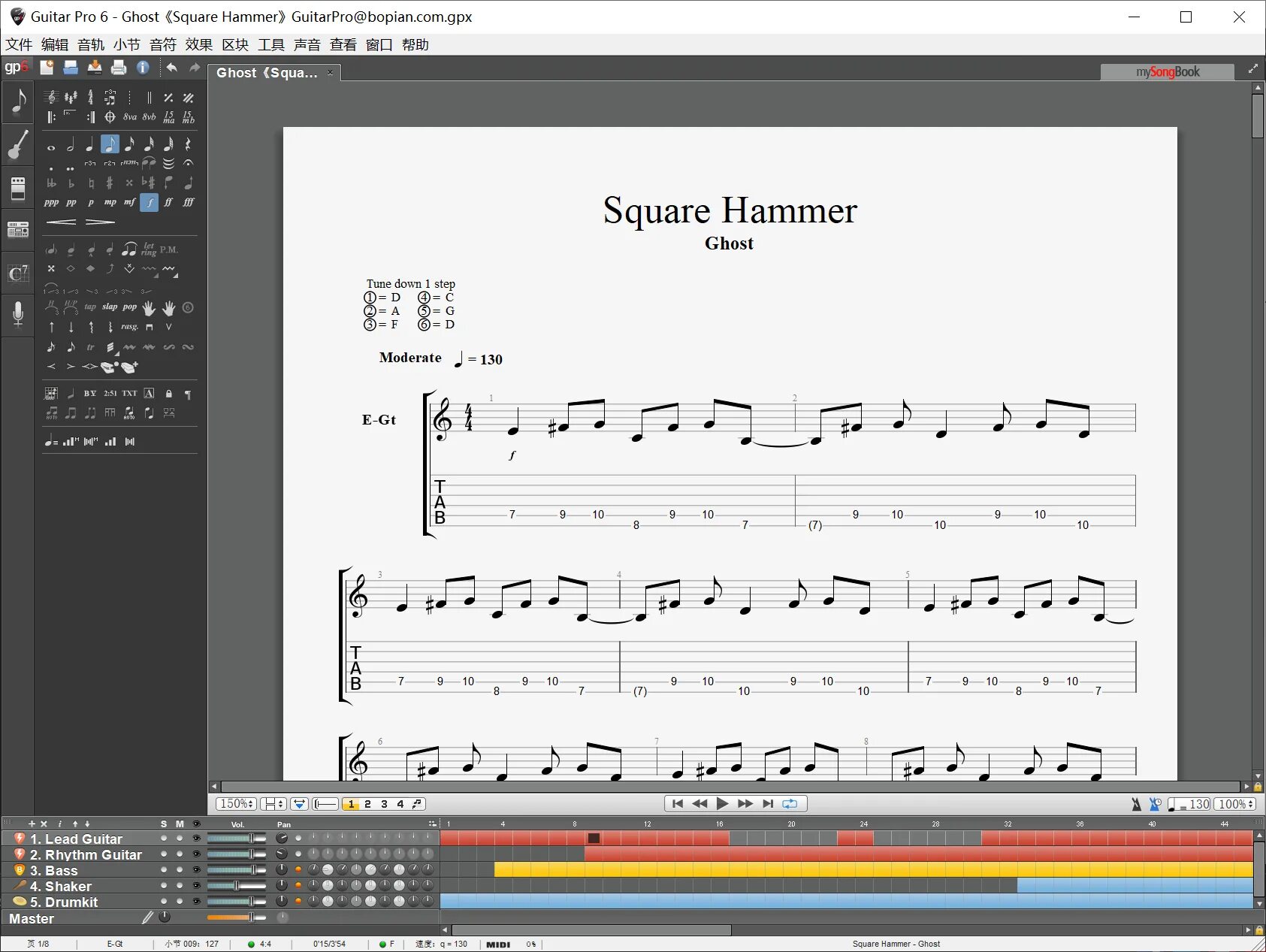Solo the Lead Guitar track

pyautogui.click(x=164, y=839)
